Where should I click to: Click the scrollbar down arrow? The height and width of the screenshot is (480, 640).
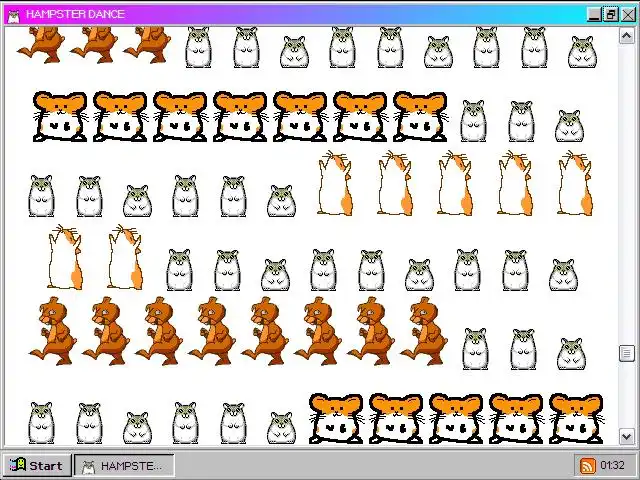627,436
